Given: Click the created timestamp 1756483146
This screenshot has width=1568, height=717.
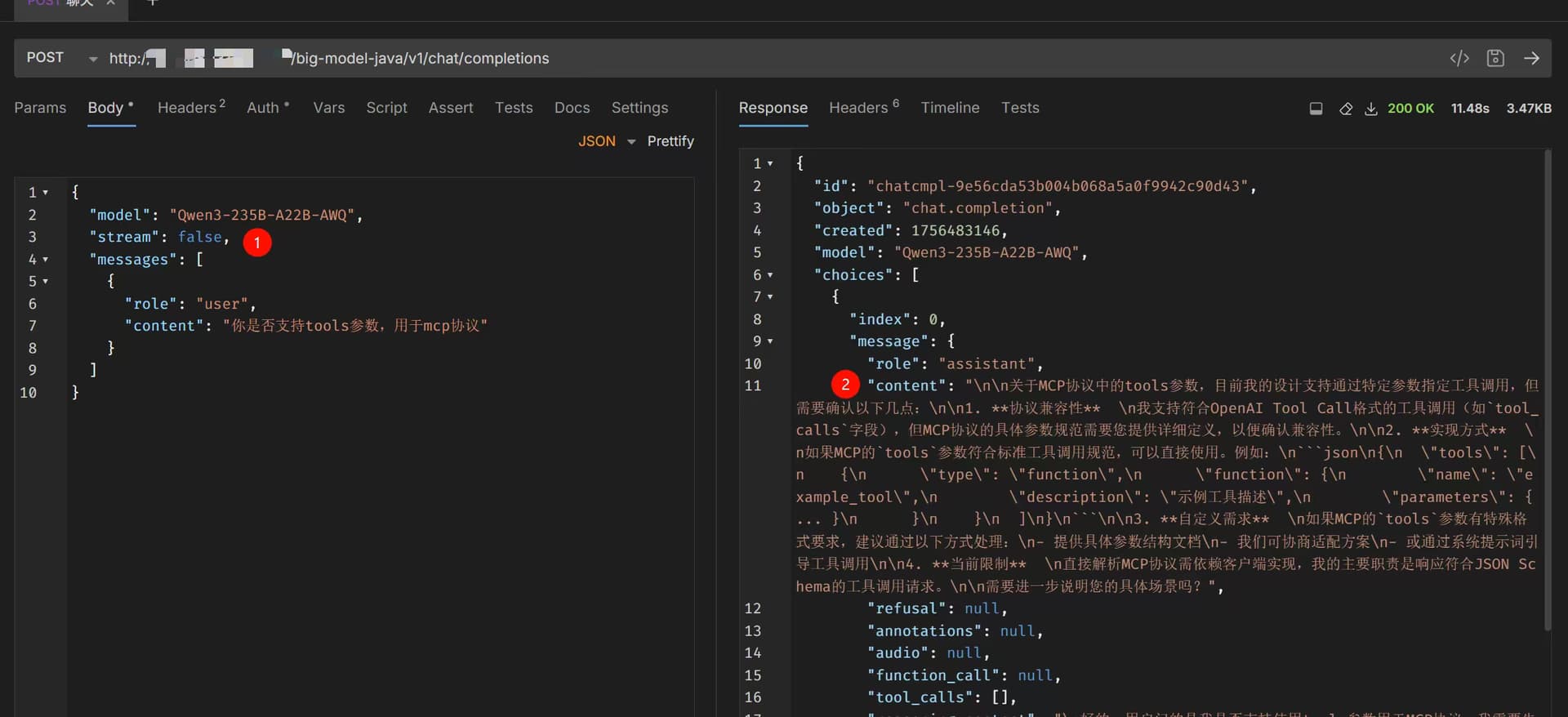Looking at the screenshot, I should pyautogui.click(x=955, y=230).
